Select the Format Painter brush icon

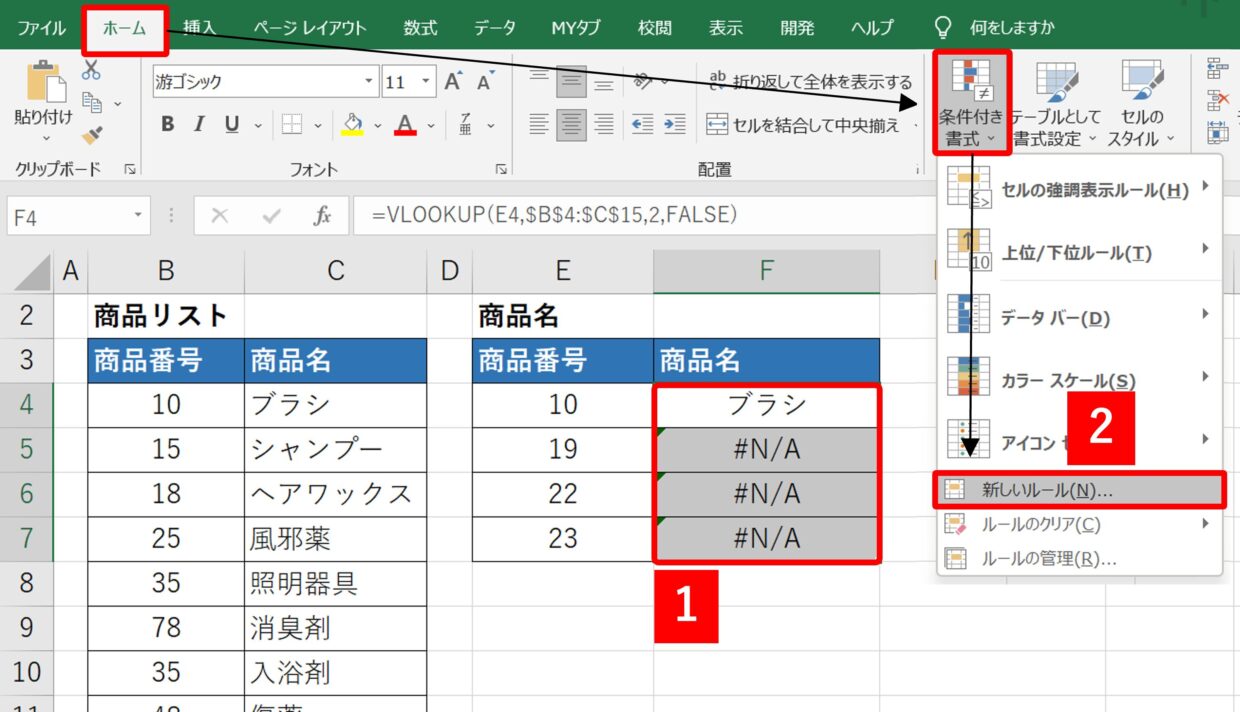click(93, 134)
